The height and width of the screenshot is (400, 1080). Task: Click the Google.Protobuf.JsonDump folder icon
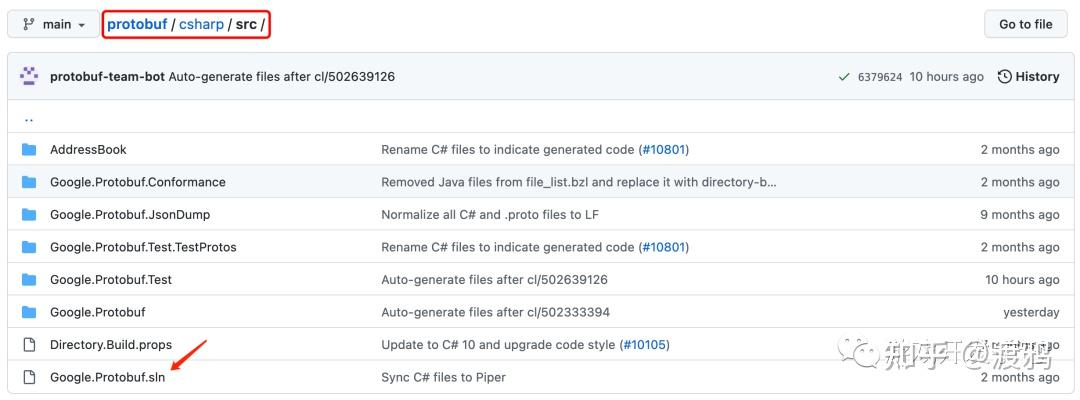(x=29, y=215)
